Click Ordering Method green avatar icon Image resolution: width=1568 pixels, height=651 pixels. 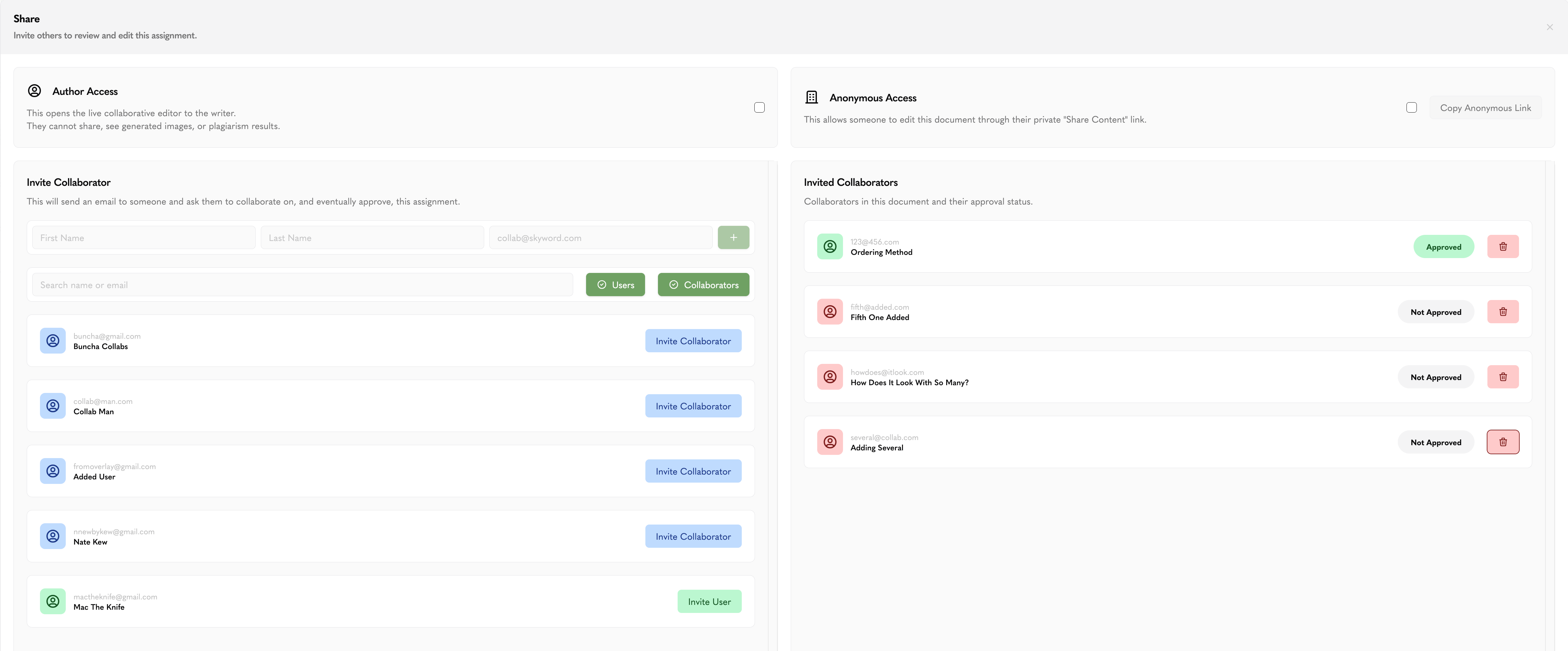(830, 247)
